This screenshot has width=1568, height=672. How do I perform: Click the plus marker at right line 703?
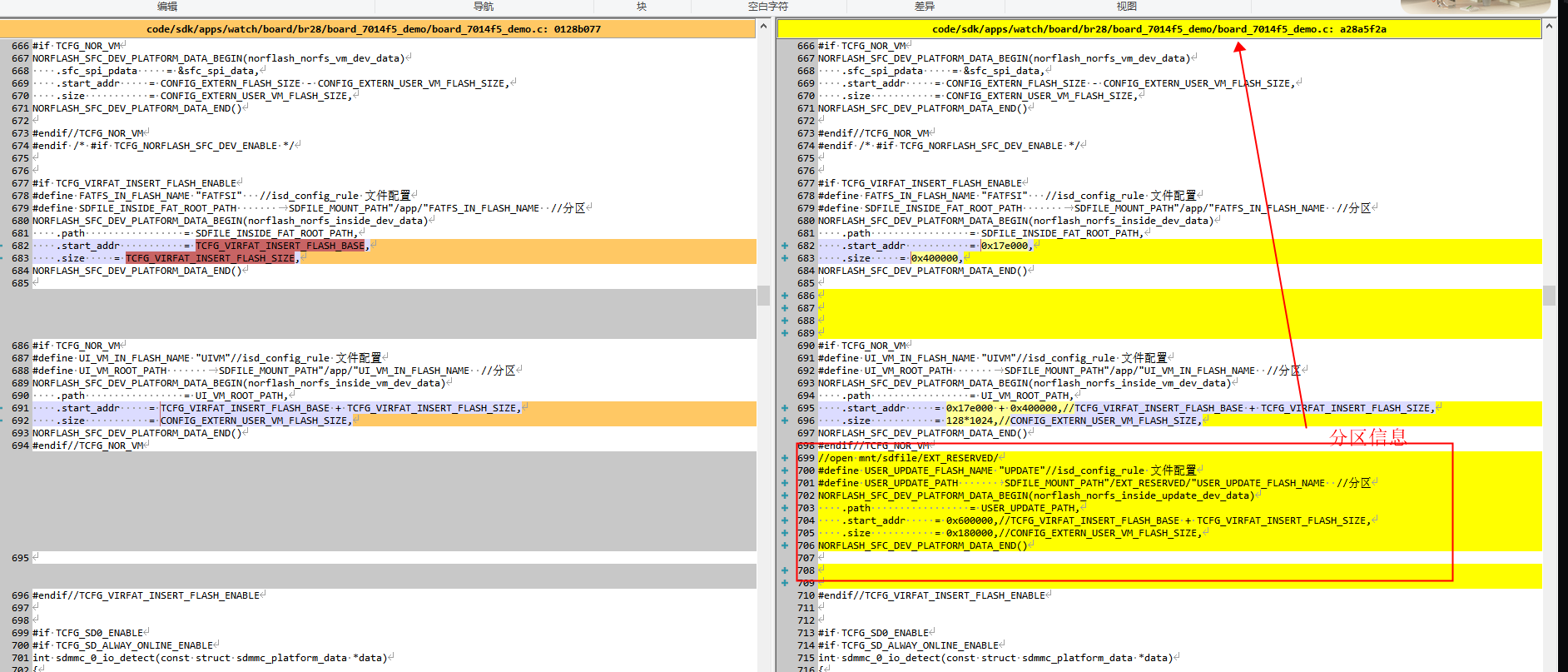point(785,508)
